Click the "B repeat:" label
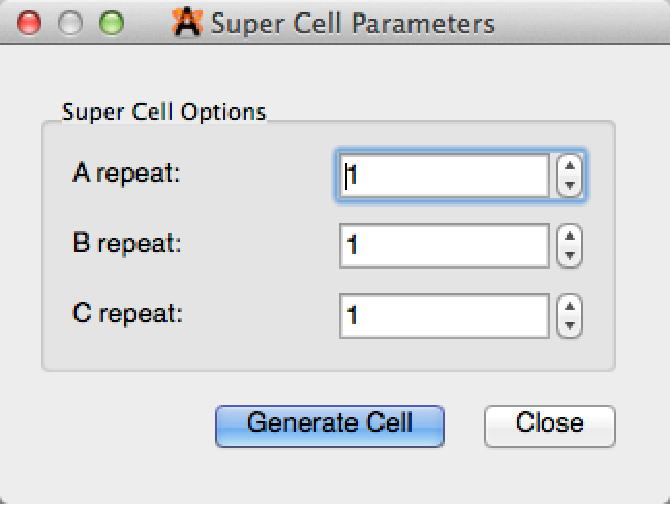670x505 pixels. click(x=126, y=243)
